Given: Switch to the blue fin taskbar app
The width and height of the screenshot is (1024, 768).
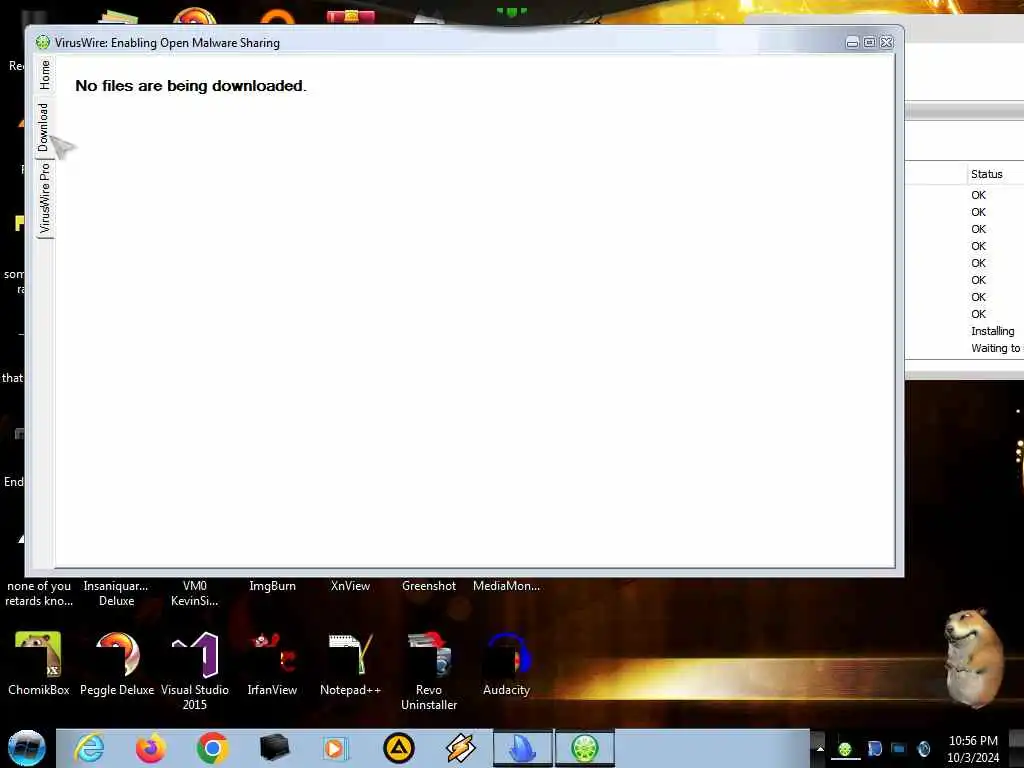Looking at the screenshot, I should [x=522, y=748].
